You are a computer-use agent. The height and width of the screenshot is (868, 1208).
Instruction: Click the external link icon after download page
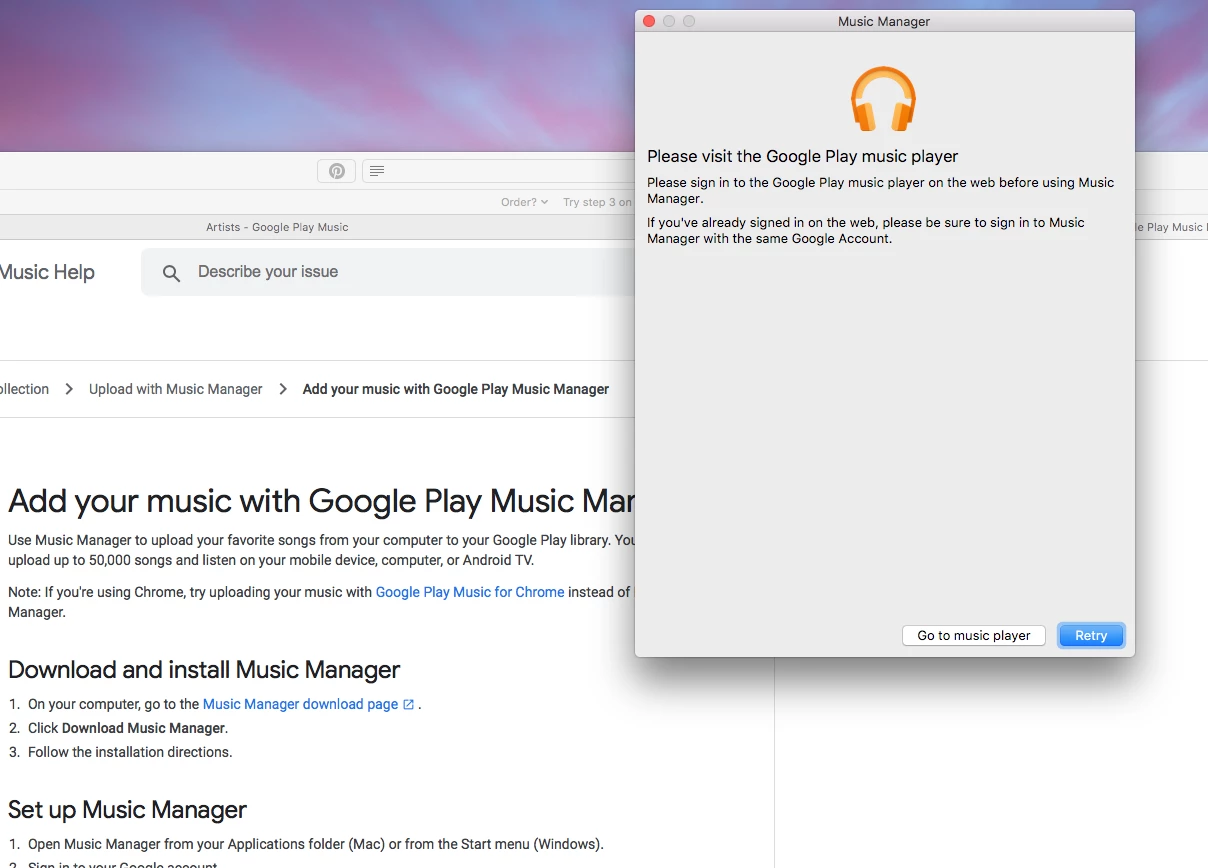[408, 704]
